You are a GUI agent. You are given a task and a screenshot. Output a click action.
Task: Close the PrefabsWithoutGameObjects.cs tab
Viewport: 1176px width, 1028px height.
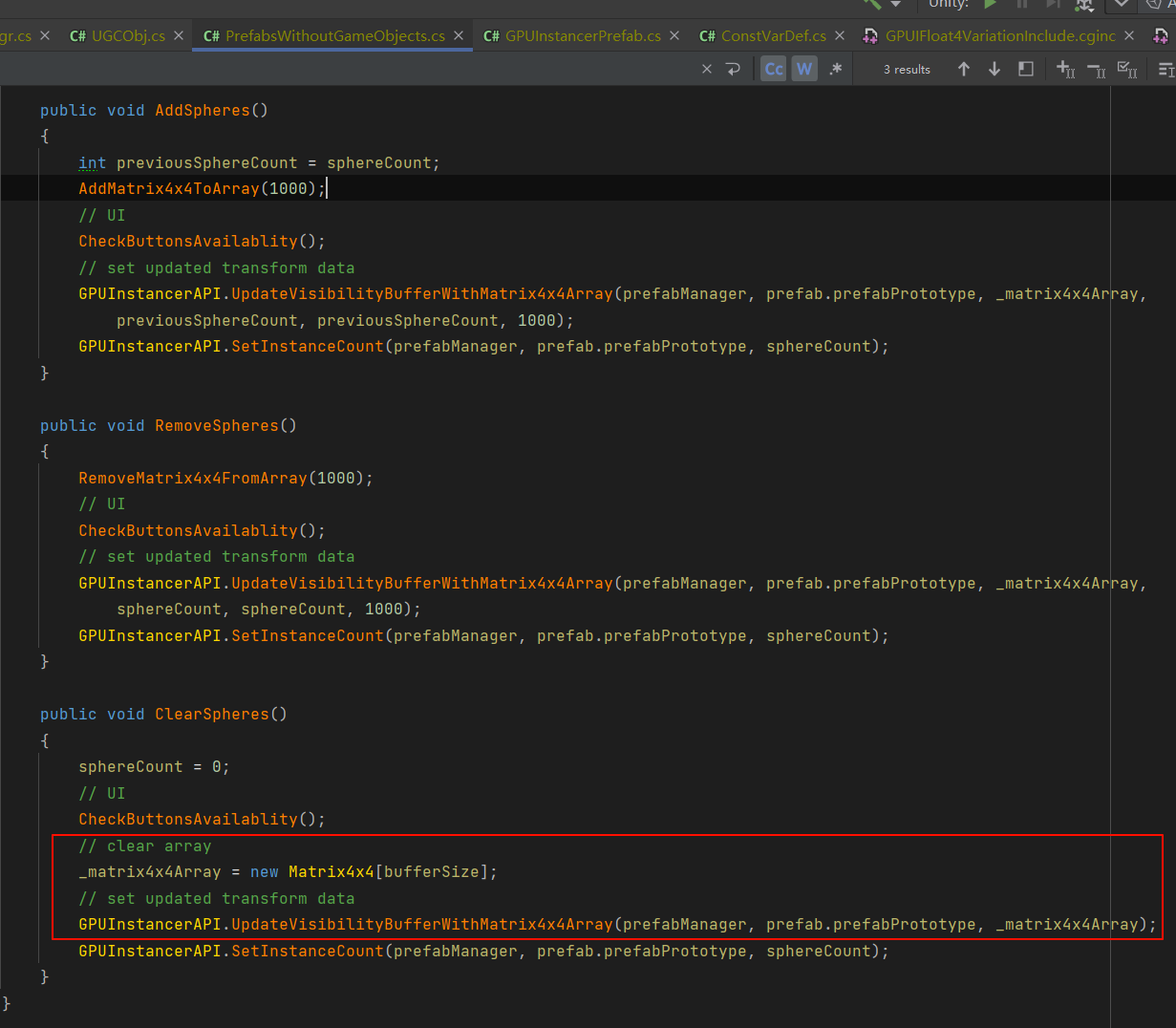(x=459, y=35)
